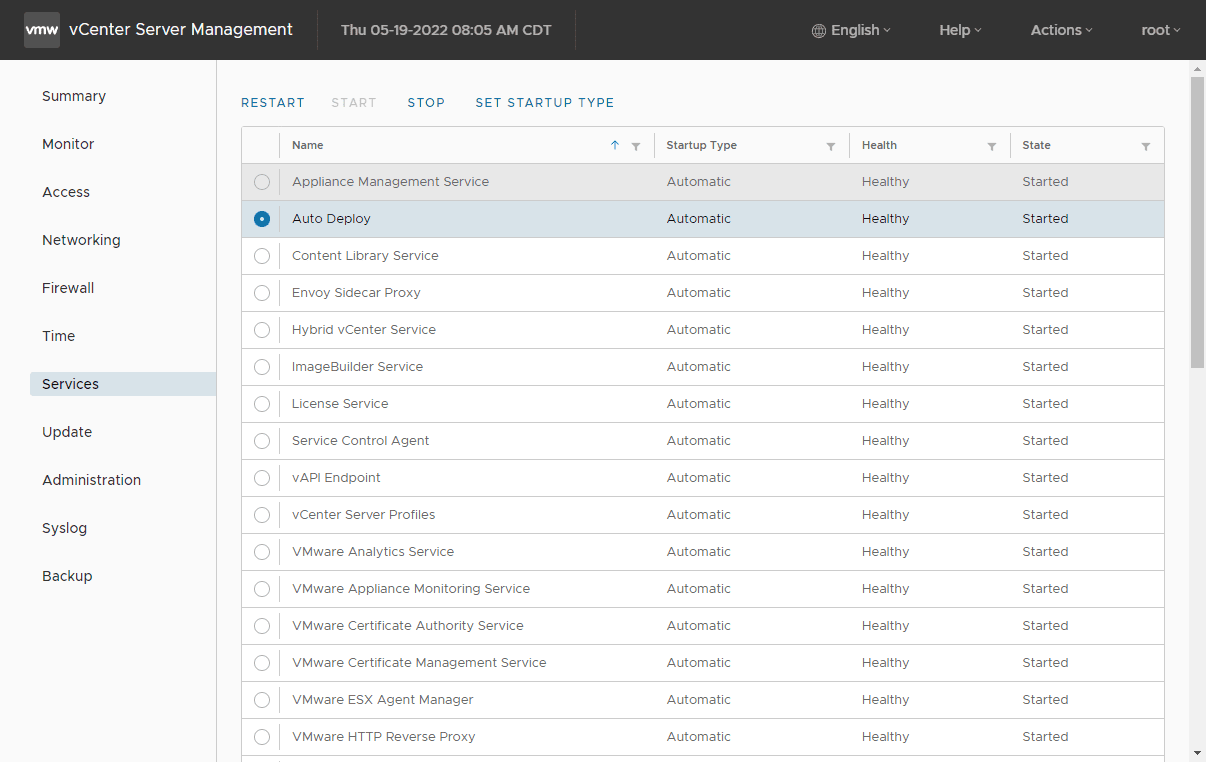Open the Health column filter
This screenshot has height=762, width=1206.
992,146
